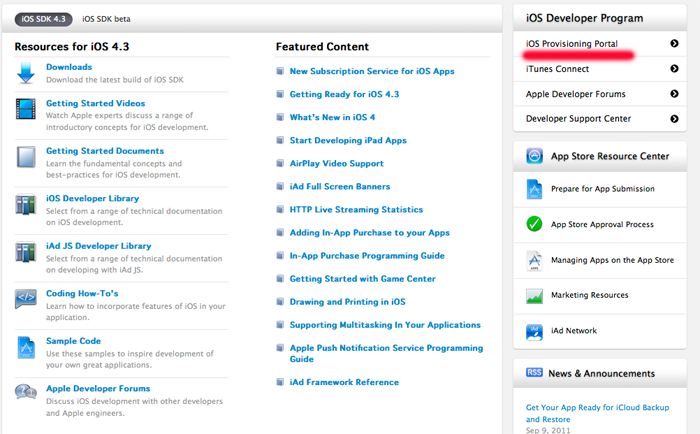Click the Getting Started Documents icon
The image size is (700, 434).
26,157
